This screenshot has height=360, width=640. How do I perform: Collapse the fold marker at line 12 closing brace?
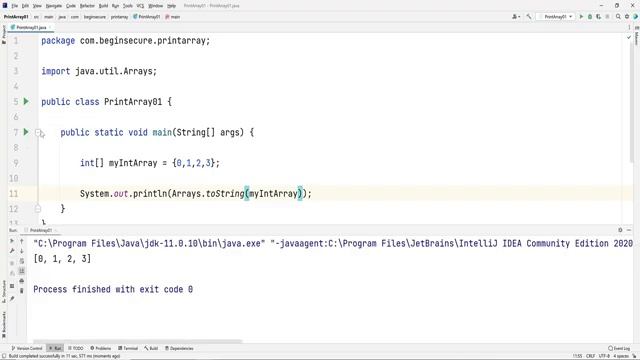[38, 209]
